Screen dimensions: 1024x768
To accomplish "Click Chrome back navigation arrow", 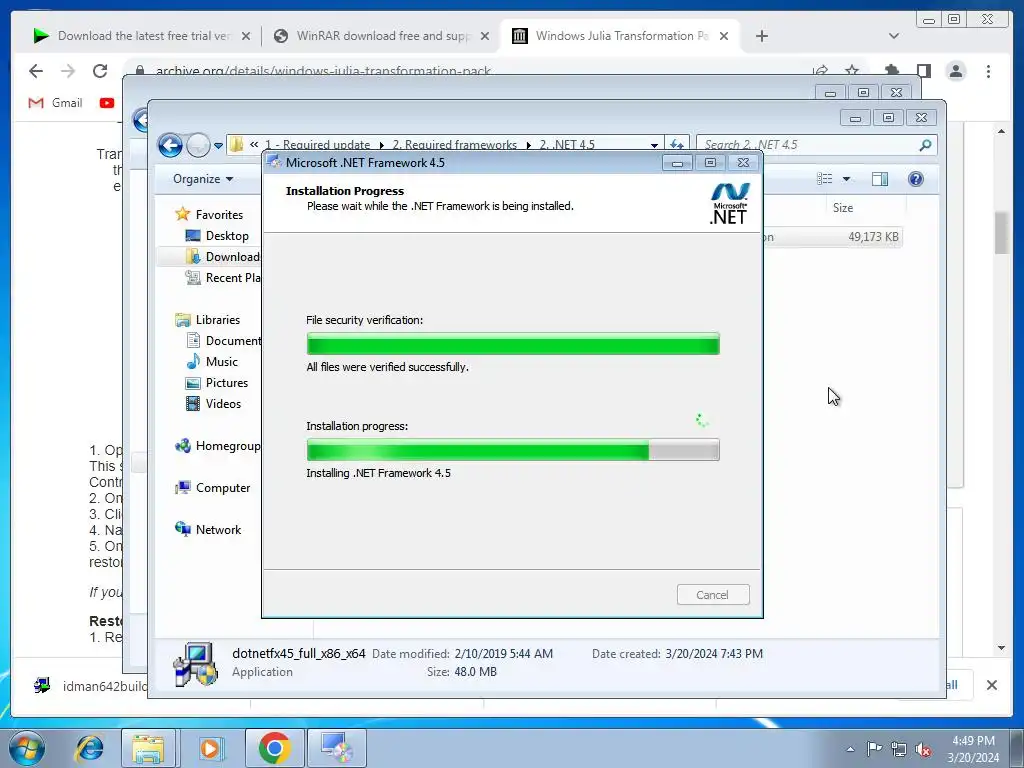I will (36, 71).
